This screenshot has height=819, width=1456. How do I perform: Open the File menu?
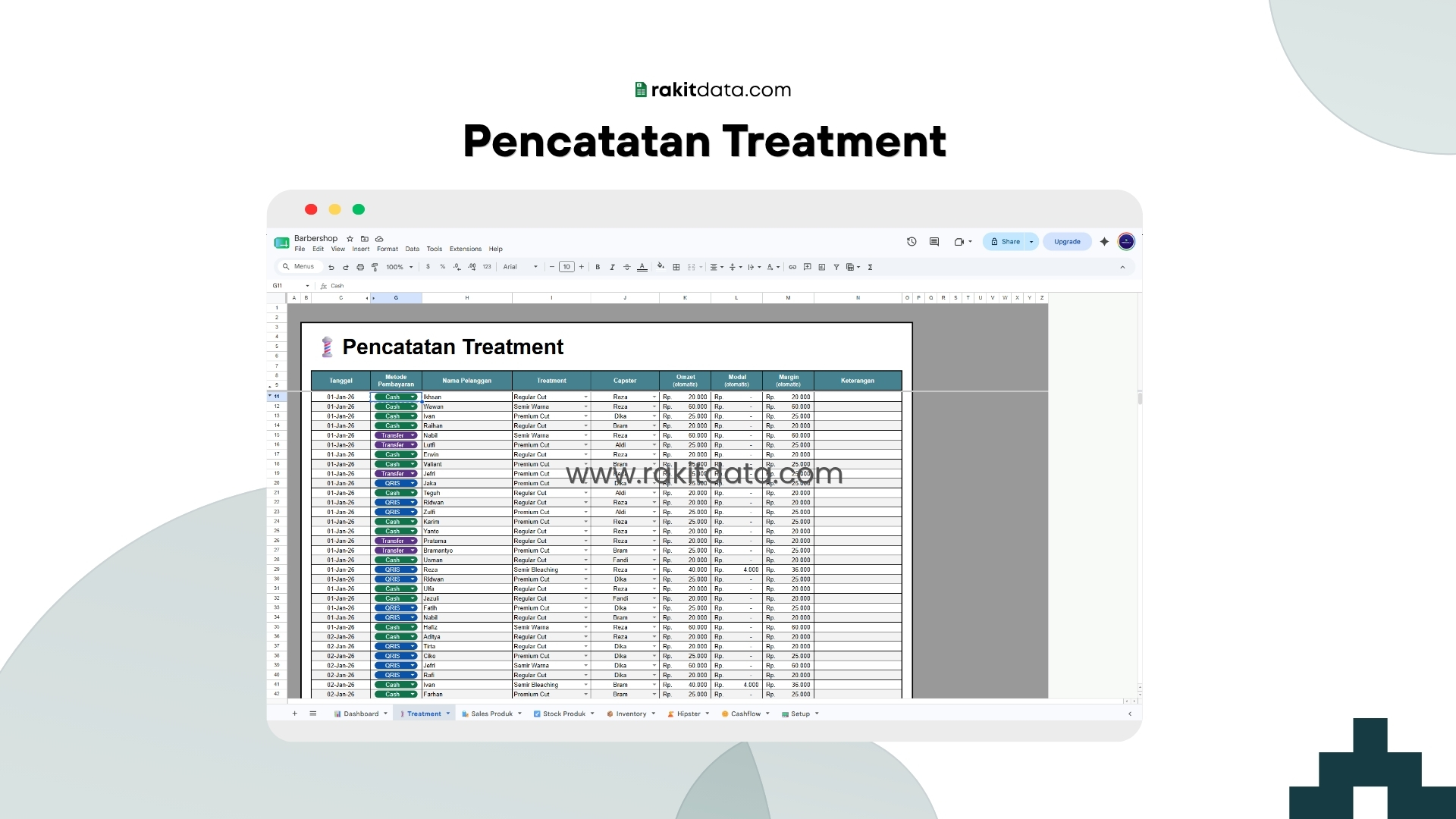coord(300,249)
